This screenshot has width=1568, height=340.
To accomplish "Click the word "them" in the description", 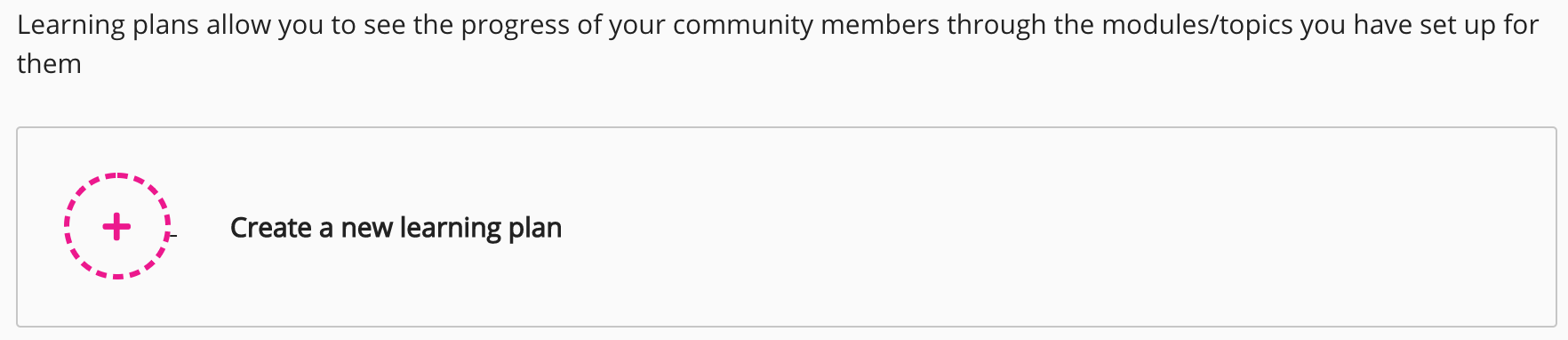I will tap(49, 64).
